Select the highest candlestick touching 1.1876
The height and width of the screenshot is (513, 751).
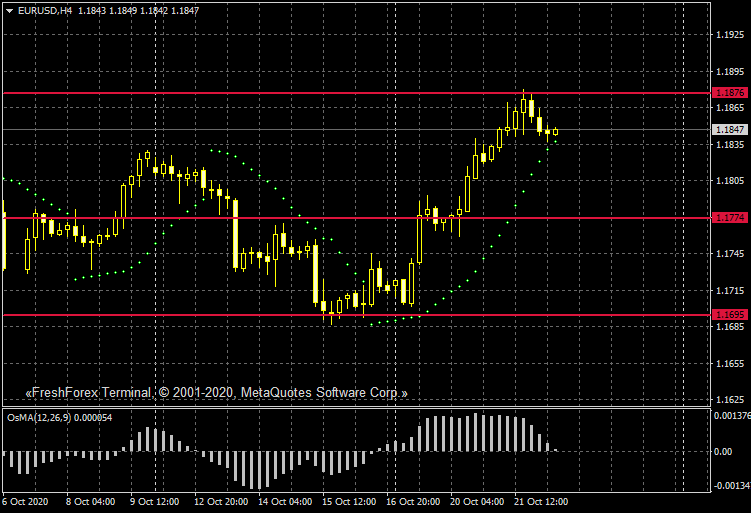point(523,111)
